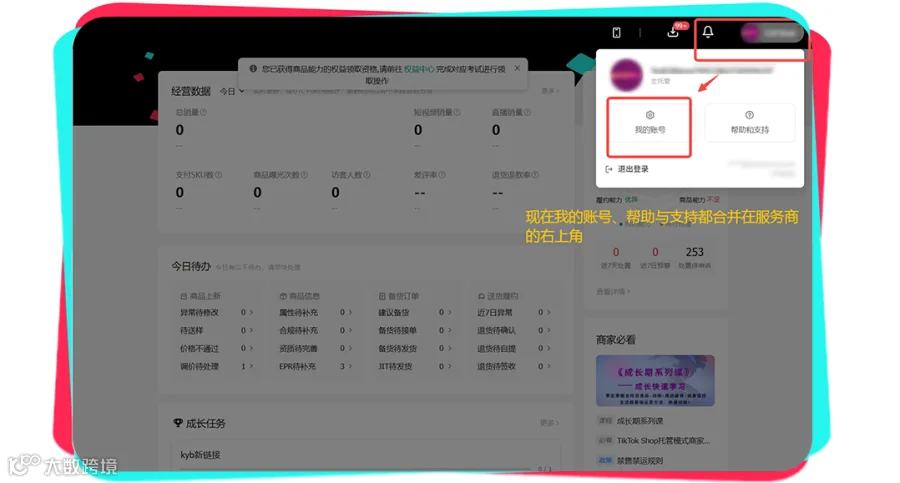Click the 近7日异常 task label
Viewport: 900px width, 483px height.
495,312
